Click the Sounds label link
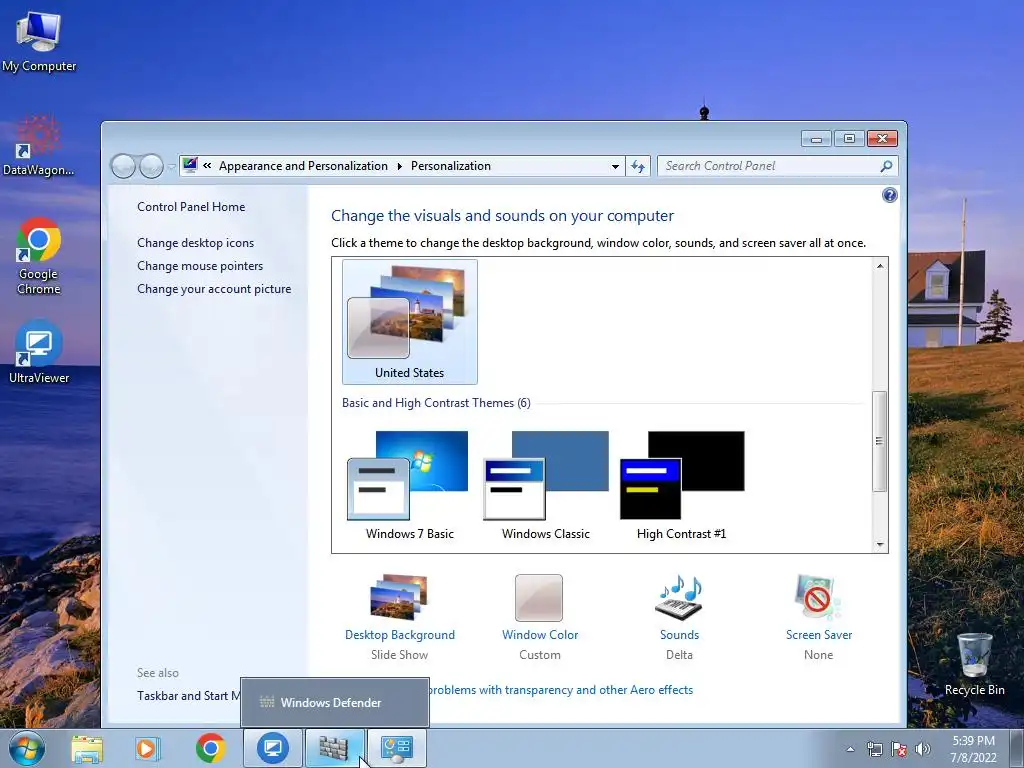This screenshot has height=768, width=1024. coord(679,635)
